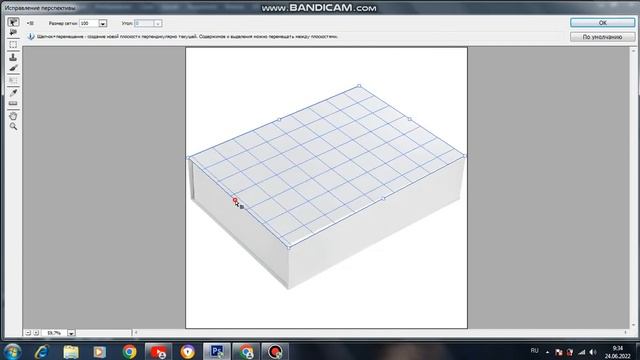Open the media player taskbar icon

click(99, 352)
